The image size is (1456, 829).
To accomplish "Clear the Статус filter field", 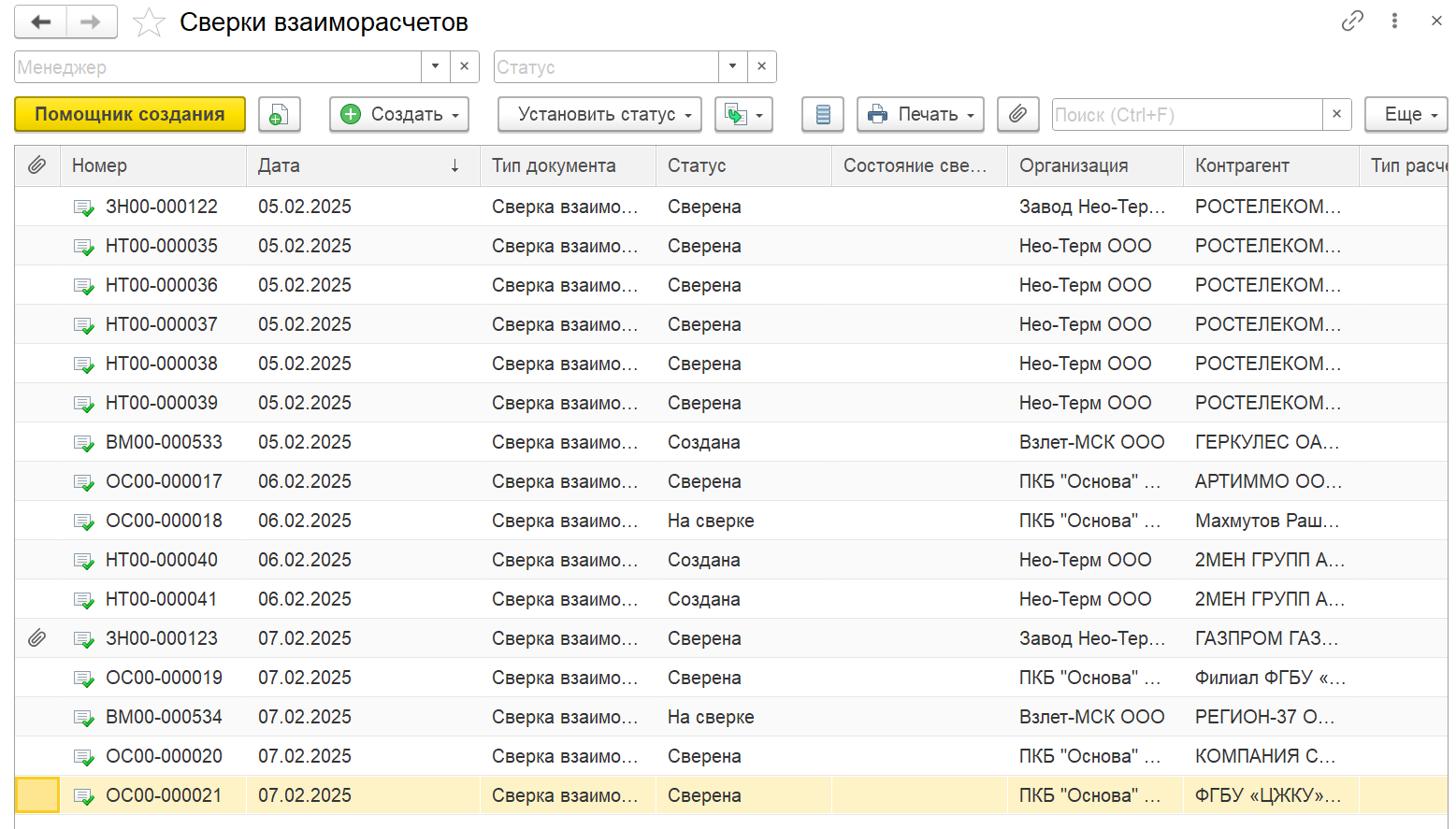I will [x=761, y=66].
